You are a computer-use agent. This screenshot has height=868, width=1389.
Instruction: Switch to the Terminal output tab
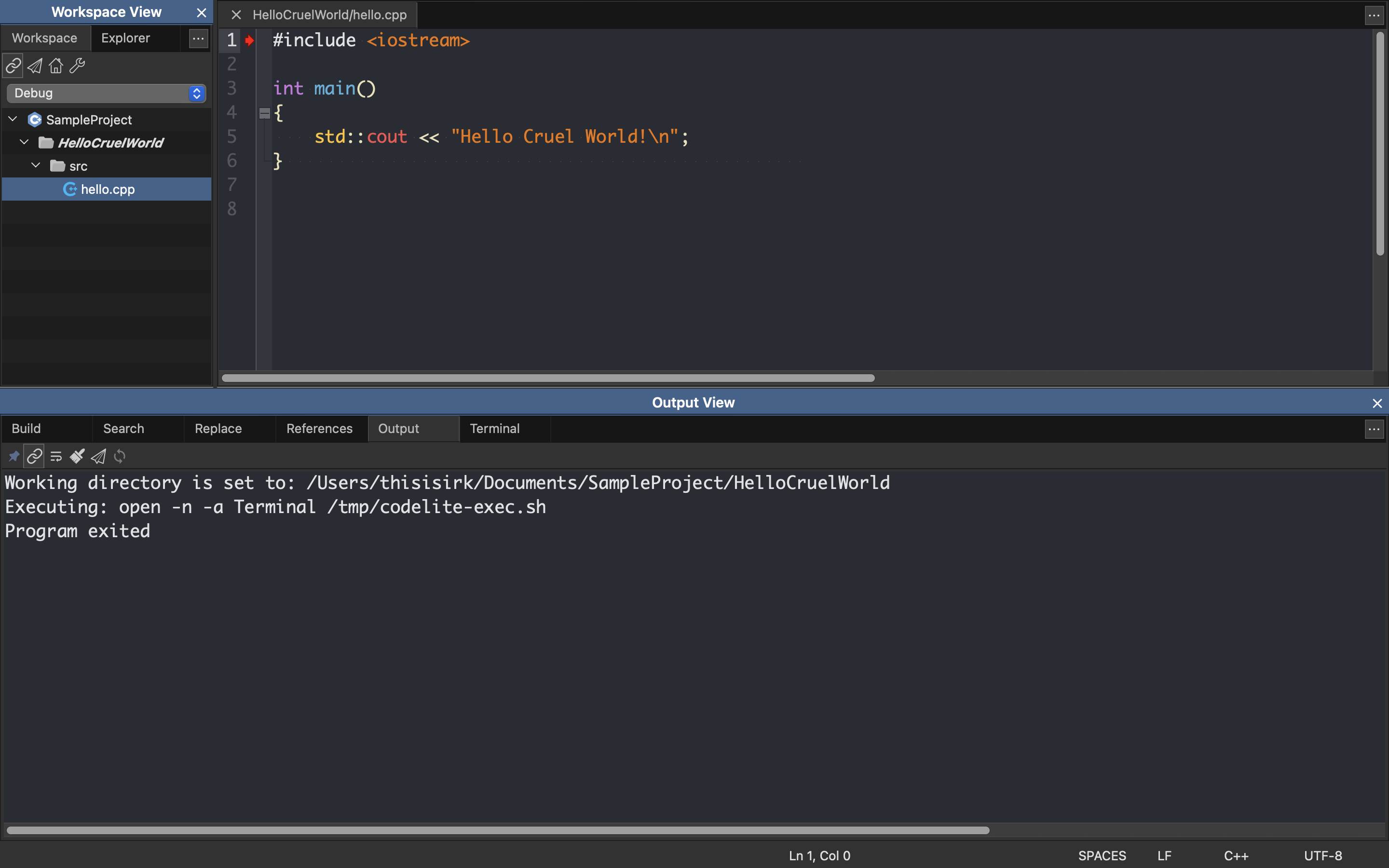(494, 428)
